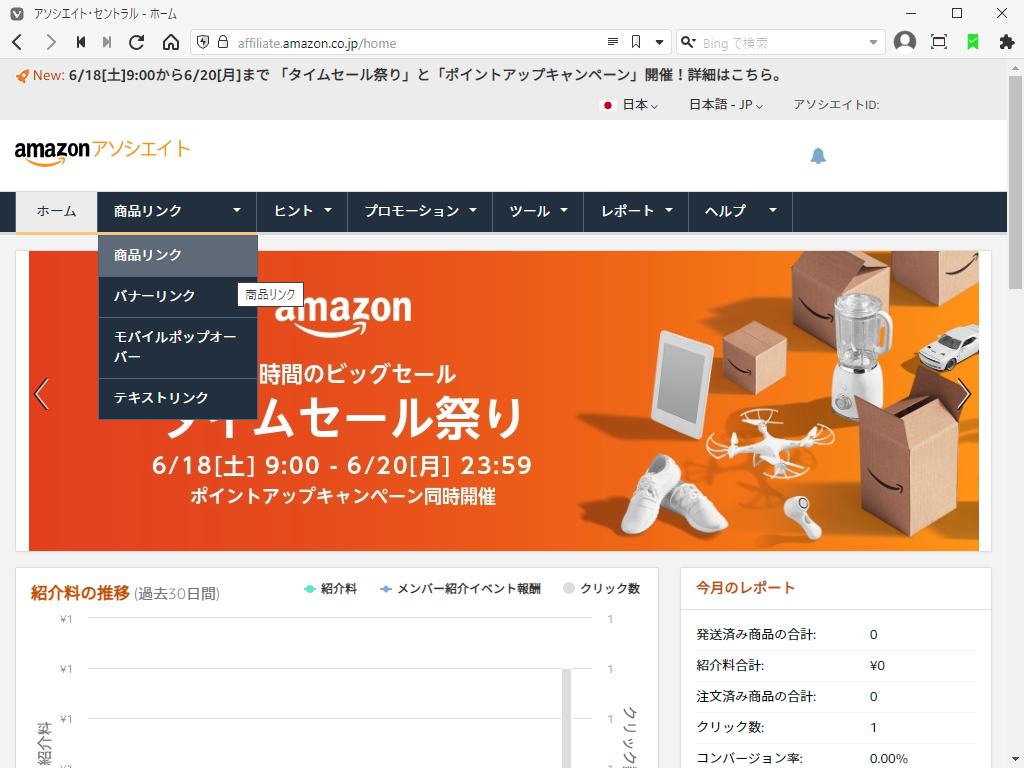Screen dimensions: 1024x768
Task: Expand search field history dropdown
Action: click(873, 42)
